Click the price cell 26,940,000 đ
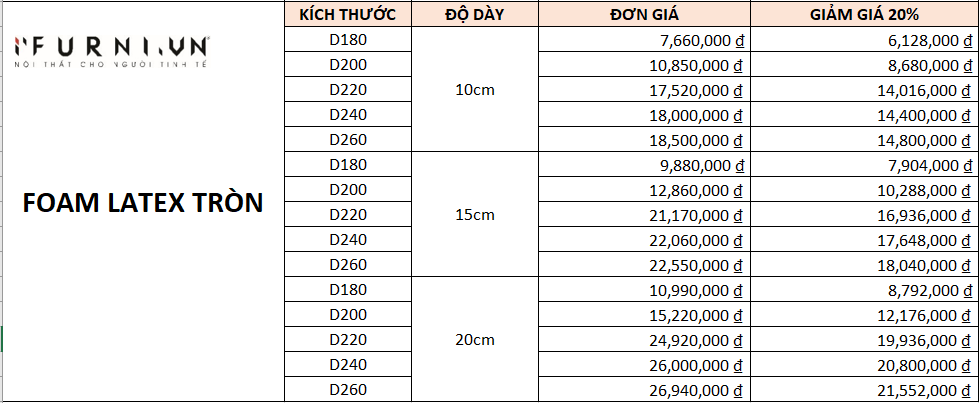This screenshot has width=979, height=403. pyautogui.click(x=644, y=390)
